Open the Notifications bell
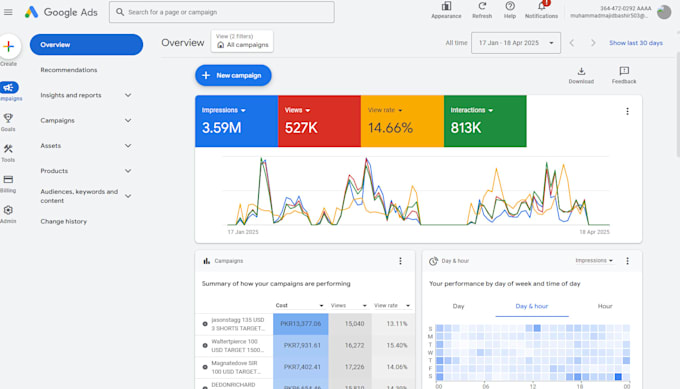680x389 pixels. [541, 6]
